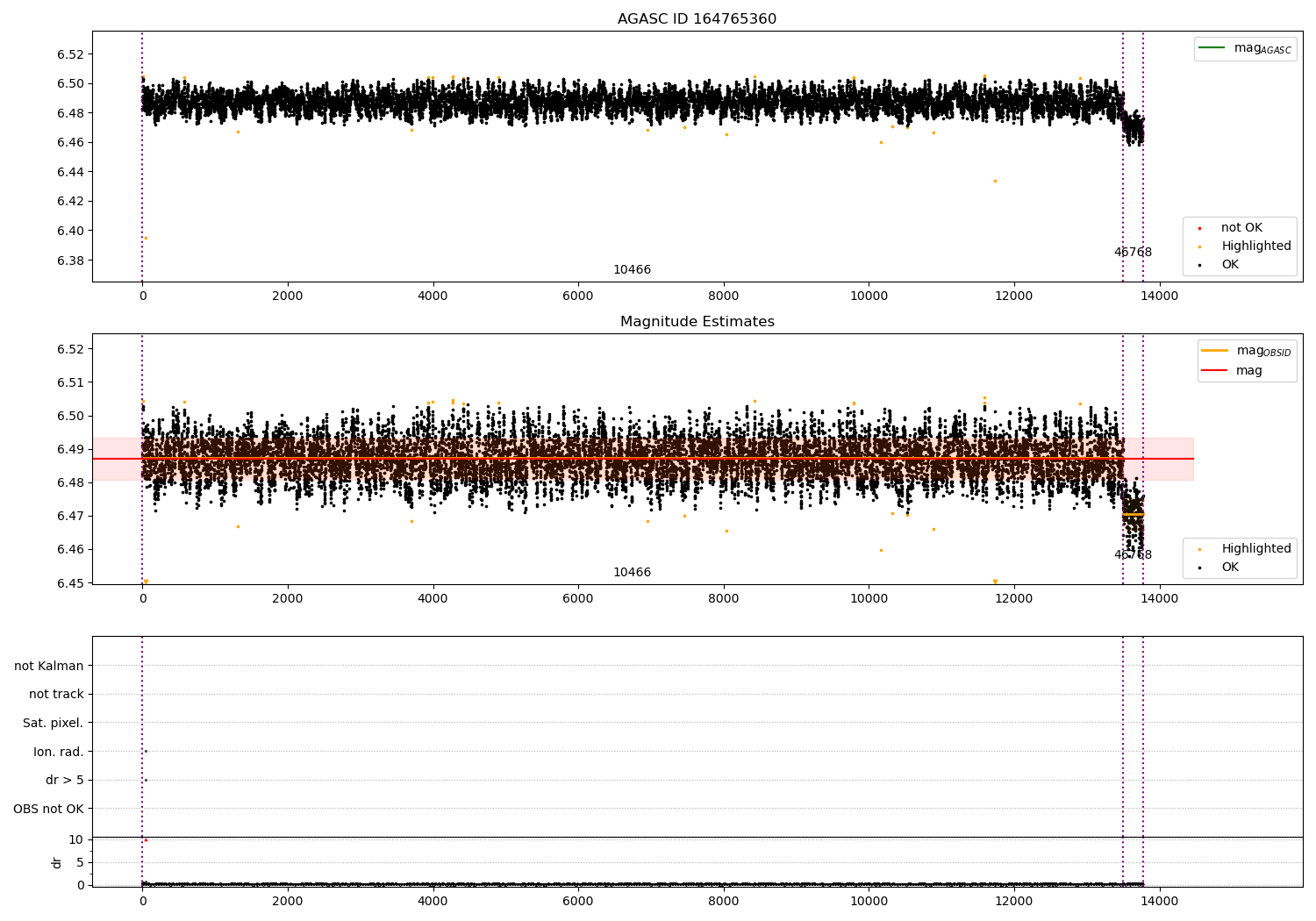Click the short orange mag OBSID line near 6.47
The width and height of the screenshot is (1316, 921).
point(1133,514)
